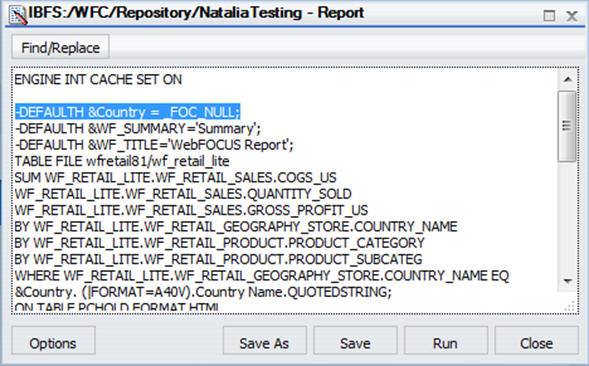Close the window using the X icon
Image resolution: width=589 pixels, height=366 pixels.
[x=572, y=16]
